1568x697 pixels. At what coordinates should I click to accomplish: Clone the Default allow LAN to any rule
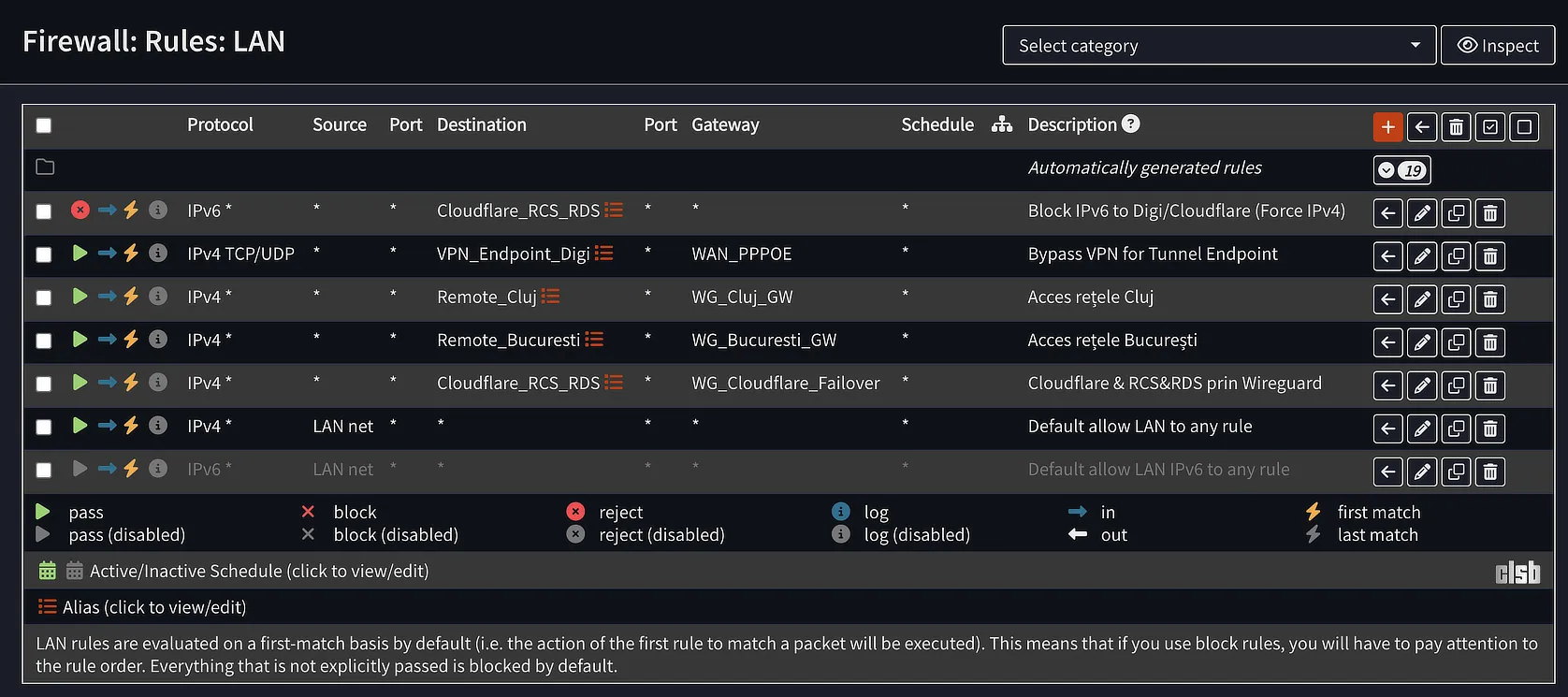click(x=1456, y=428)
